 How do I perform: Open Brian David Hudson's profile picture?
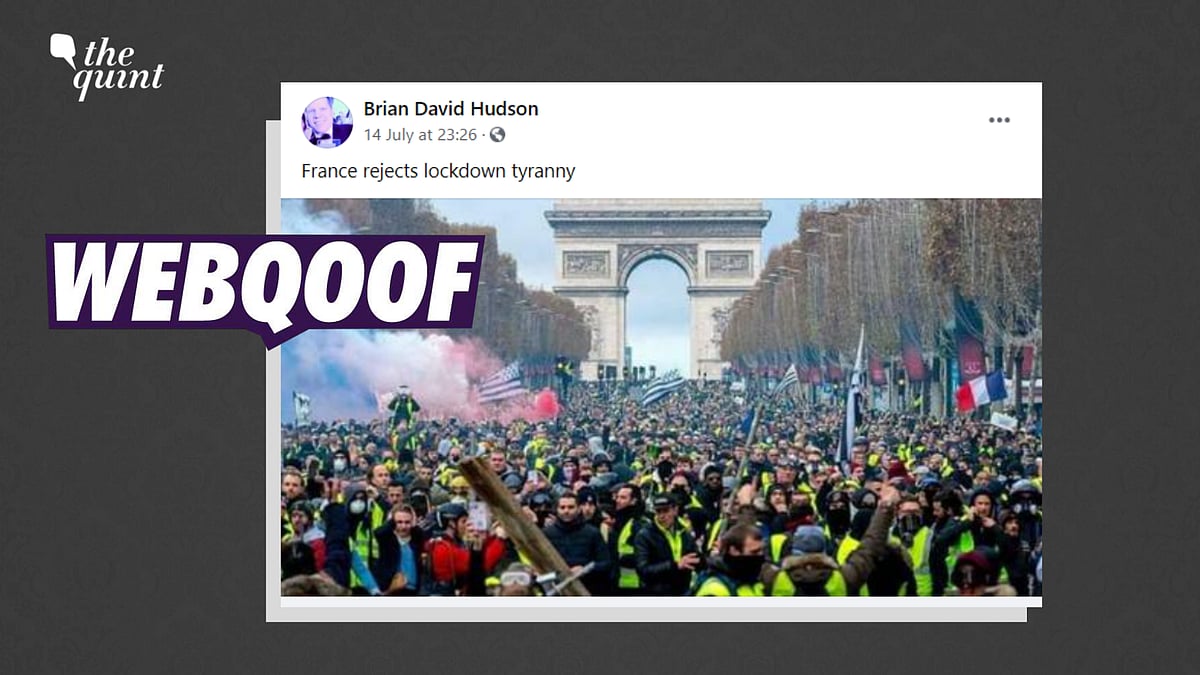pyautogui.click(x=327, y=122)
